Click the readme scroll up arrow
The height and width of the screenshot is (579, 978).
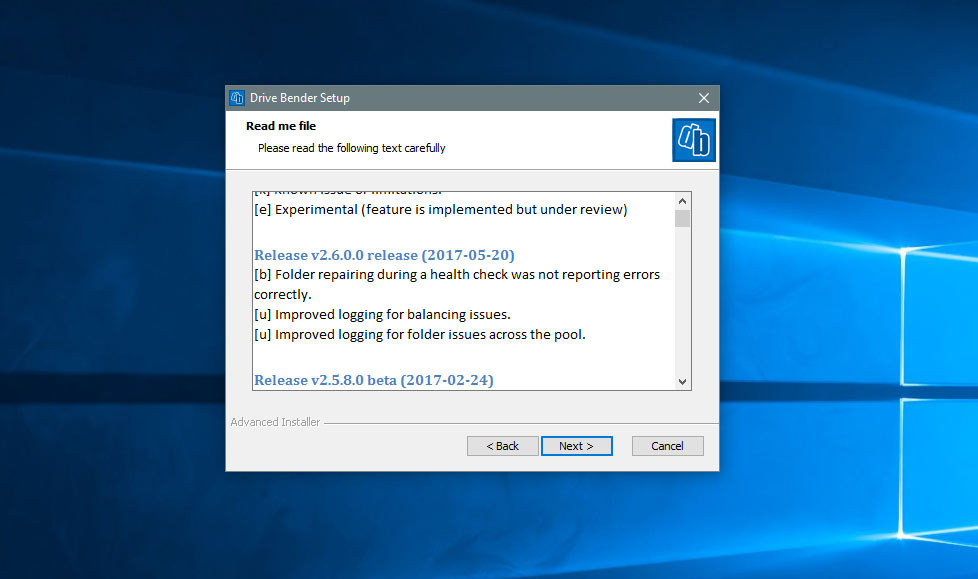(682, 201)
